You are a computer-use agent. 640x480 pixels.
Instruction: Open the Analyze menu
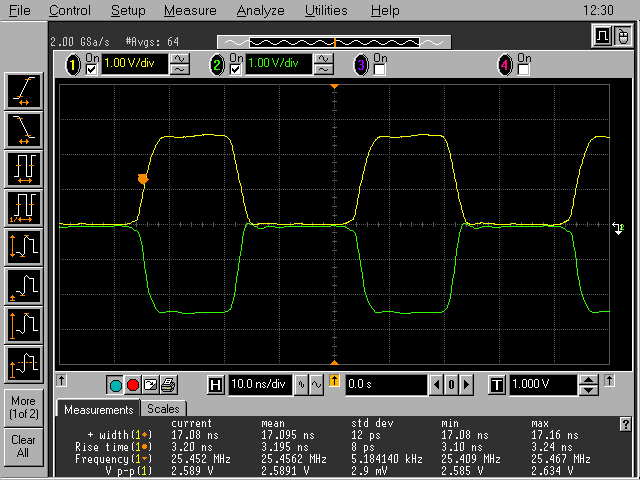click(260, 10)
